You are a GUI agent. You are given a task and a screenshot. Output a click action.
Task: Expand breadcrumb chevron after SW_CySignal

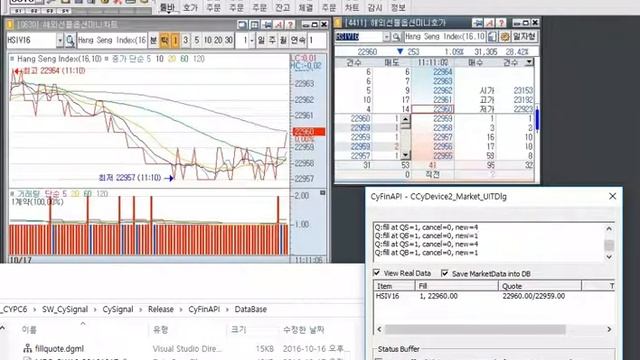tap(95, 309)
